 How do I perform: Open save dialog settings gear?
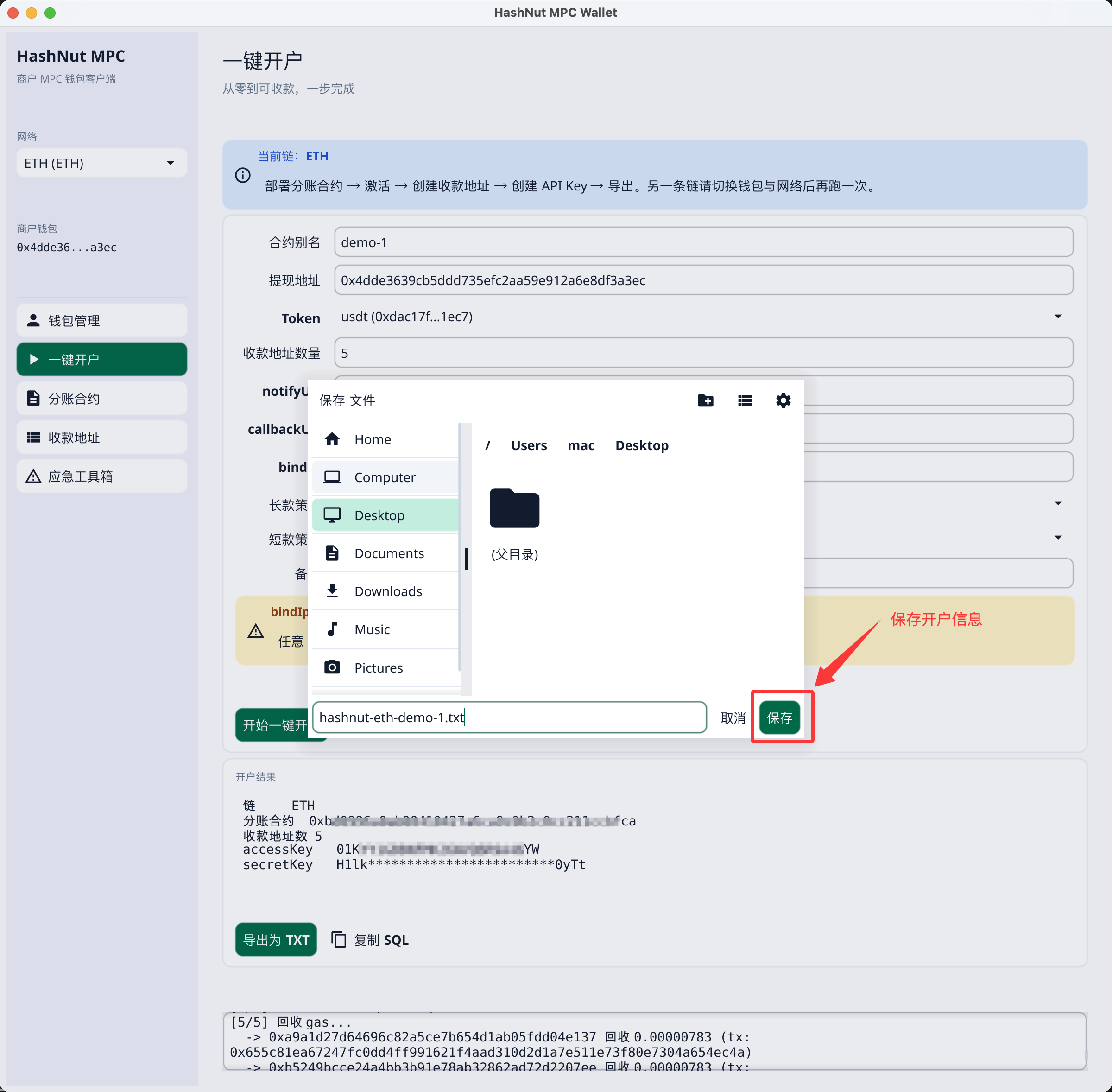(783, 400)
